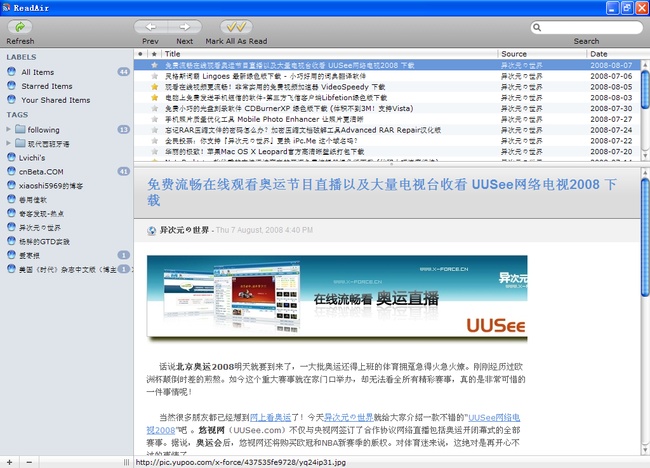This screenshot has height=468, width=650.
Task: Select the Lvichi's feed
Action: pyautogui.click(x=32, y=158)
